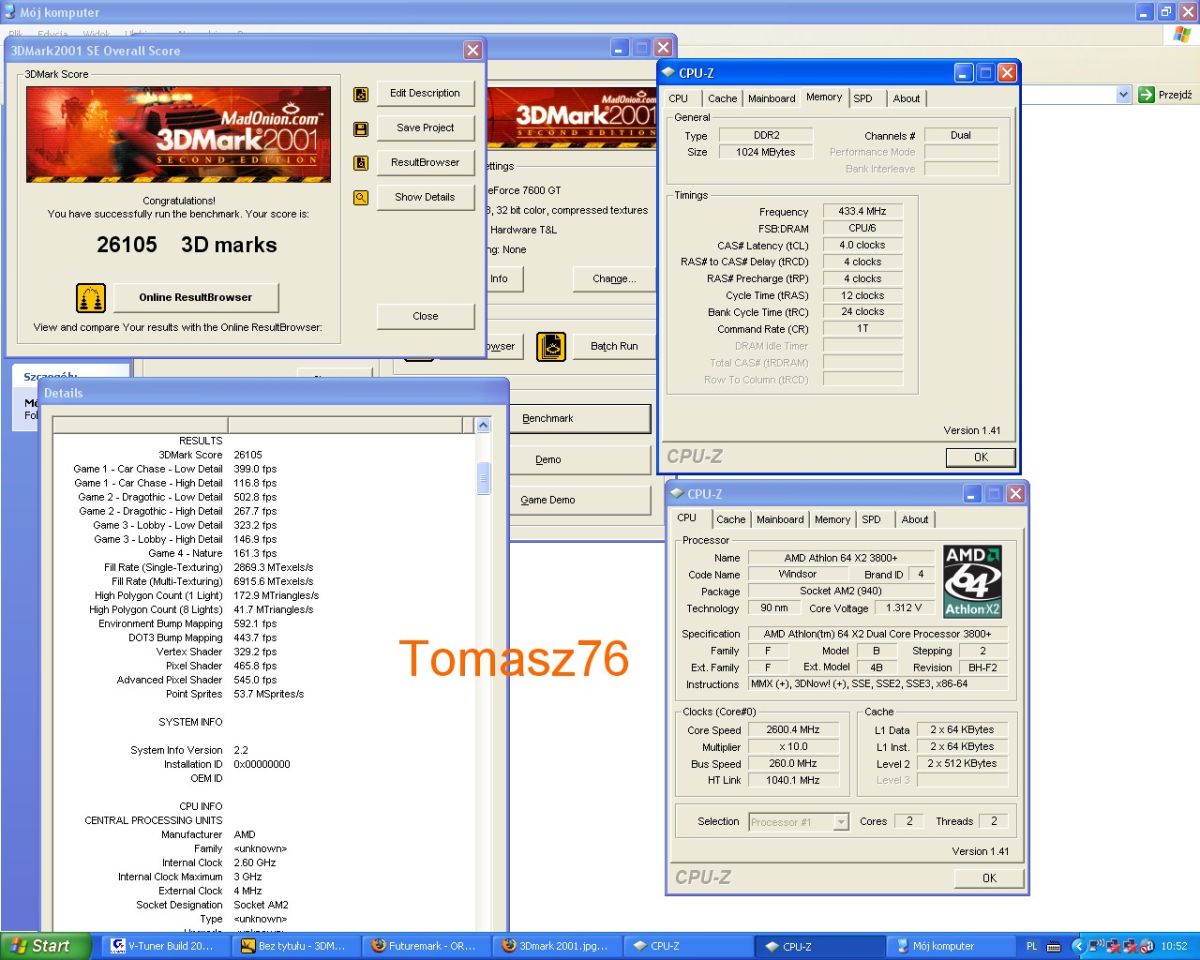Click Socket Designation Socket AM2 row
Image resolution: width=1200 pixels, height=960 pixels.
pyautogui.click(x=264, y=905)
